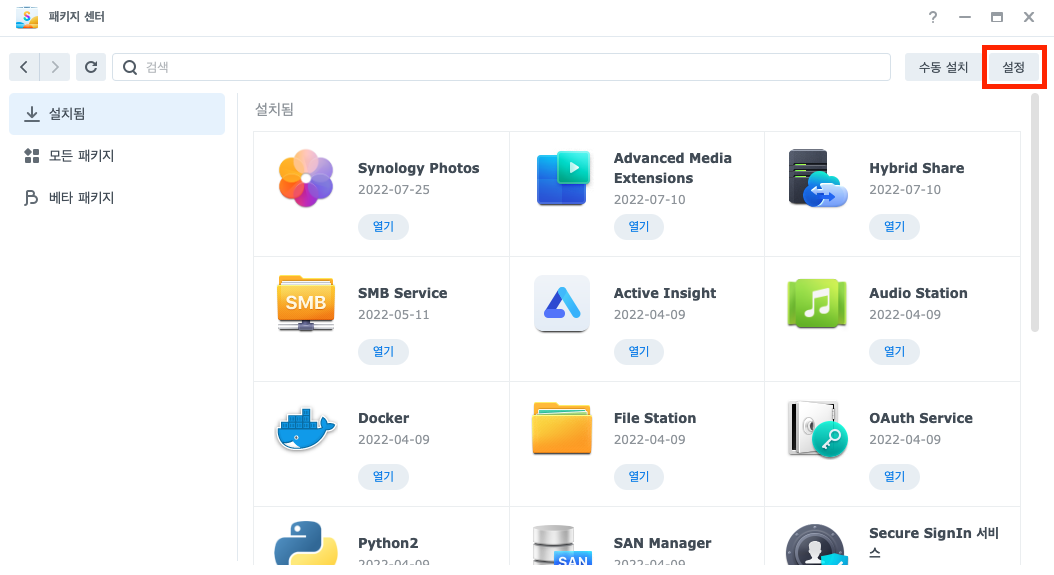Click the Docker title text
Viewport: 1054px width, 575px height.
pyautogui.click(x=383, y=418)
